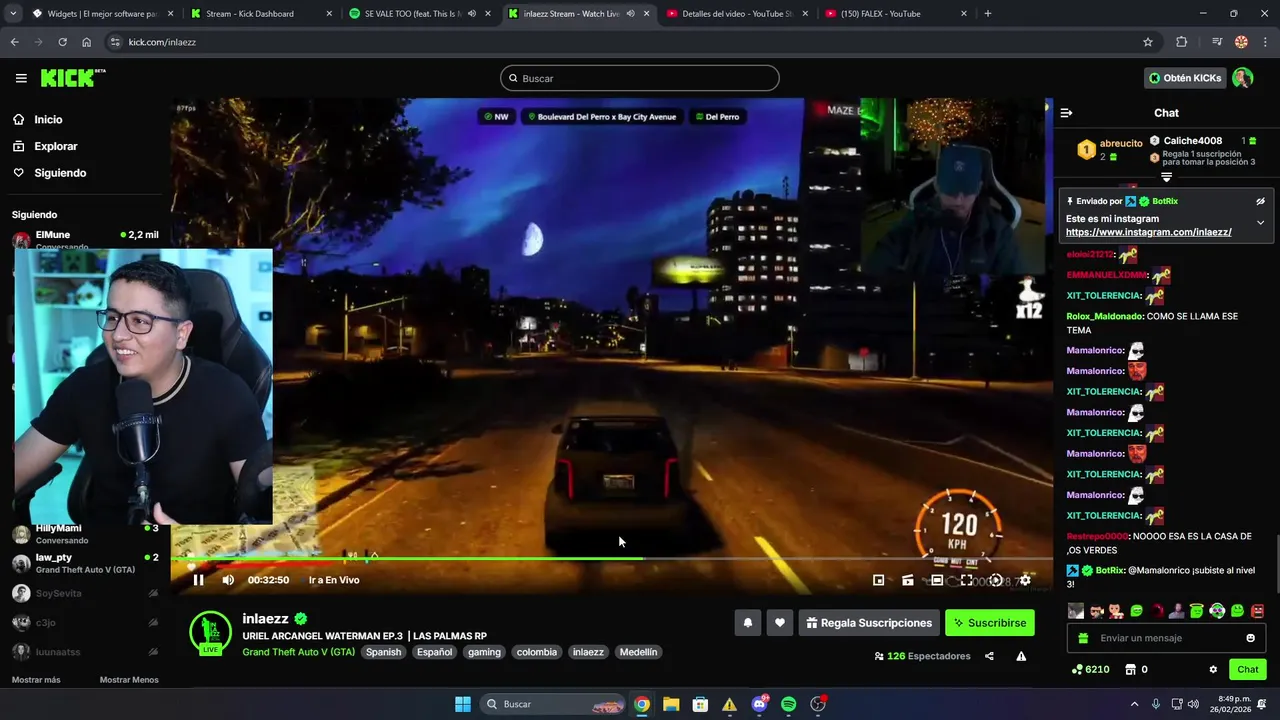The image size is (1280, 720).
Task: Open the player quality settings gear
Action: [x=1025, y=580]
